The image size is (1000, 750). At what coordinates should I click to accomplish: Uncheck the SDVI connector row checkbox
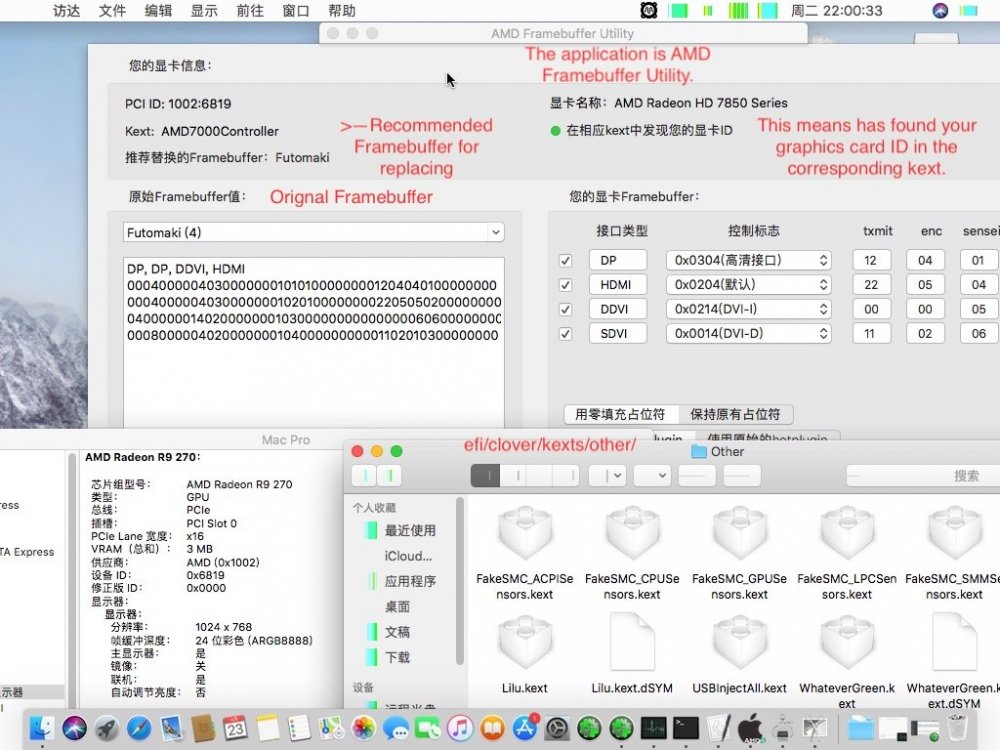click(x=565, y=334)
